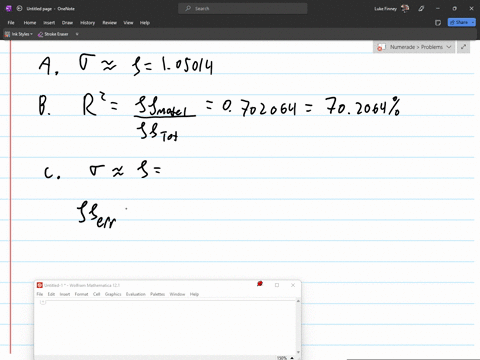Screen dimensions: 480x360
Task: Switch to the History ribbon tab
Action: [x=87, y=23]
